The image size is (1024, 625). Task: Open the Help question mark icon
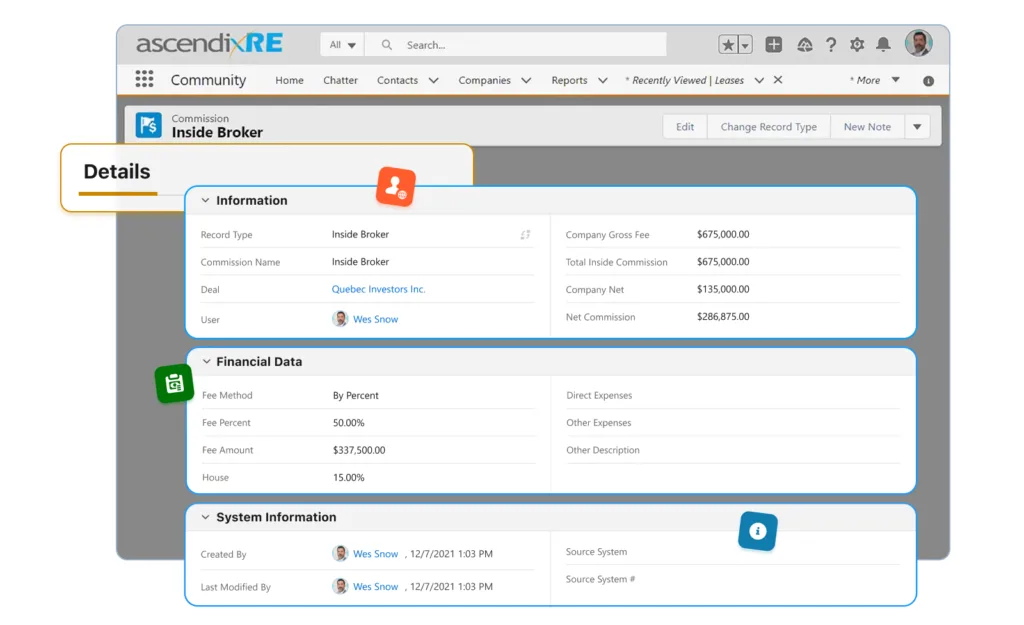(x=830, y=45)
